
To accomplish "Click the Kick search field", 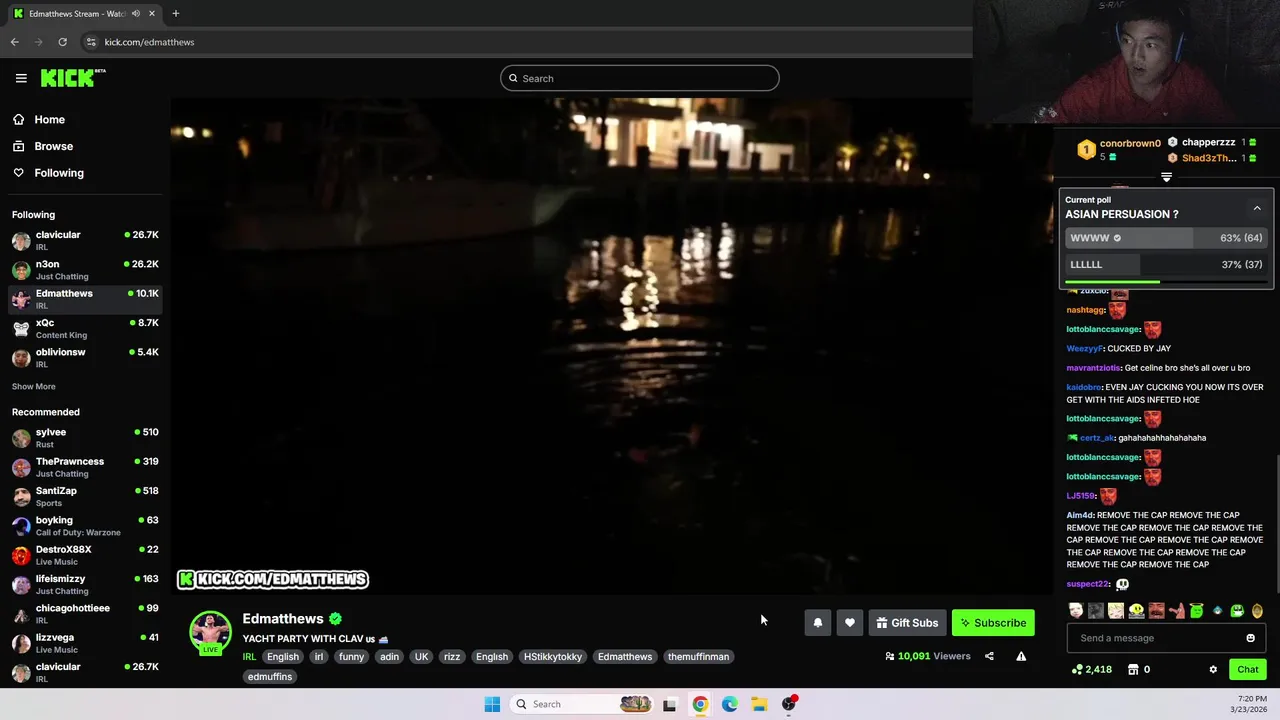I will [x=640, y=78].
